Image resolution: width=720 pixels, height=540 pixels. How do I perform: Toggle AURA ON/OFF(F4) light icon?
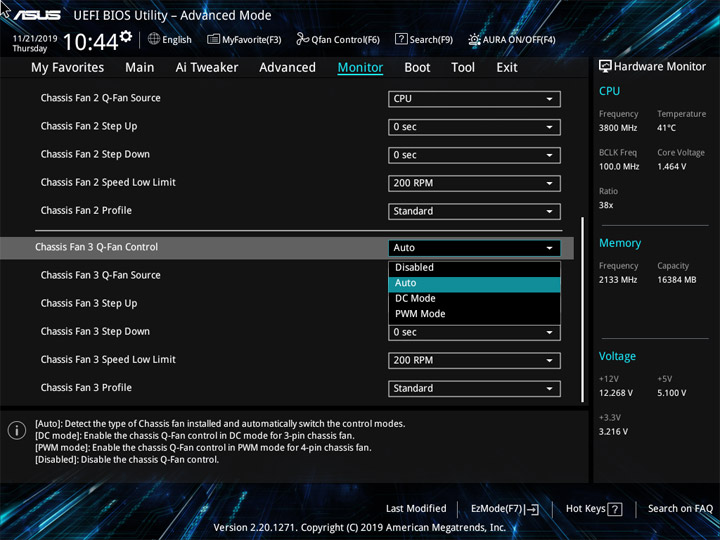coord(474,39)
